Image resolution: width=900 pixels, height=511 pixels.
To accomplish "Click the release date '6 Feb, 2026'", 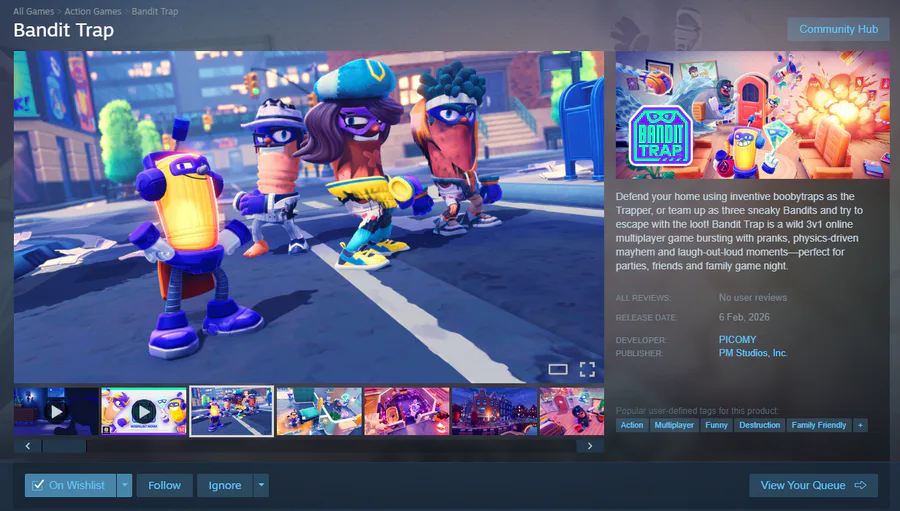I will point(744,317).
